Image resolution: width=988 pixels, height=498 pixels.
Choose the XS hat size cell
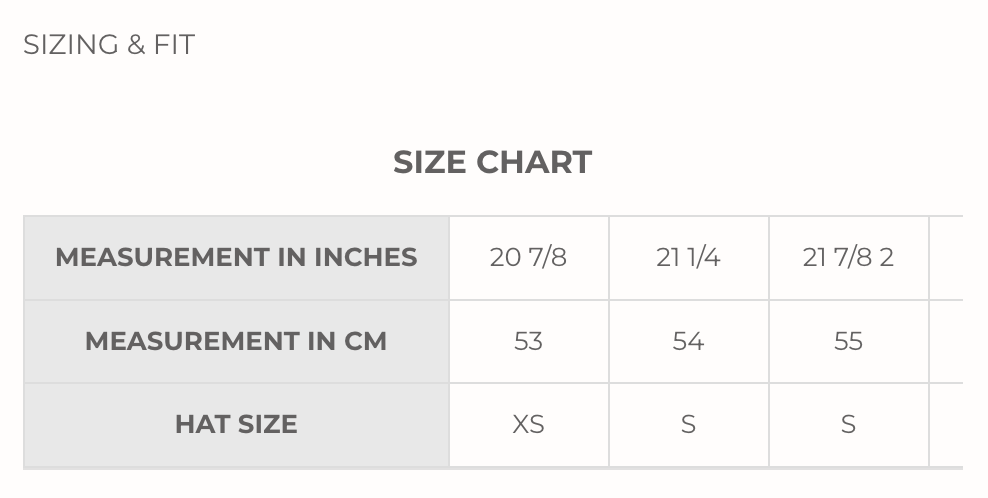point(528,424)
